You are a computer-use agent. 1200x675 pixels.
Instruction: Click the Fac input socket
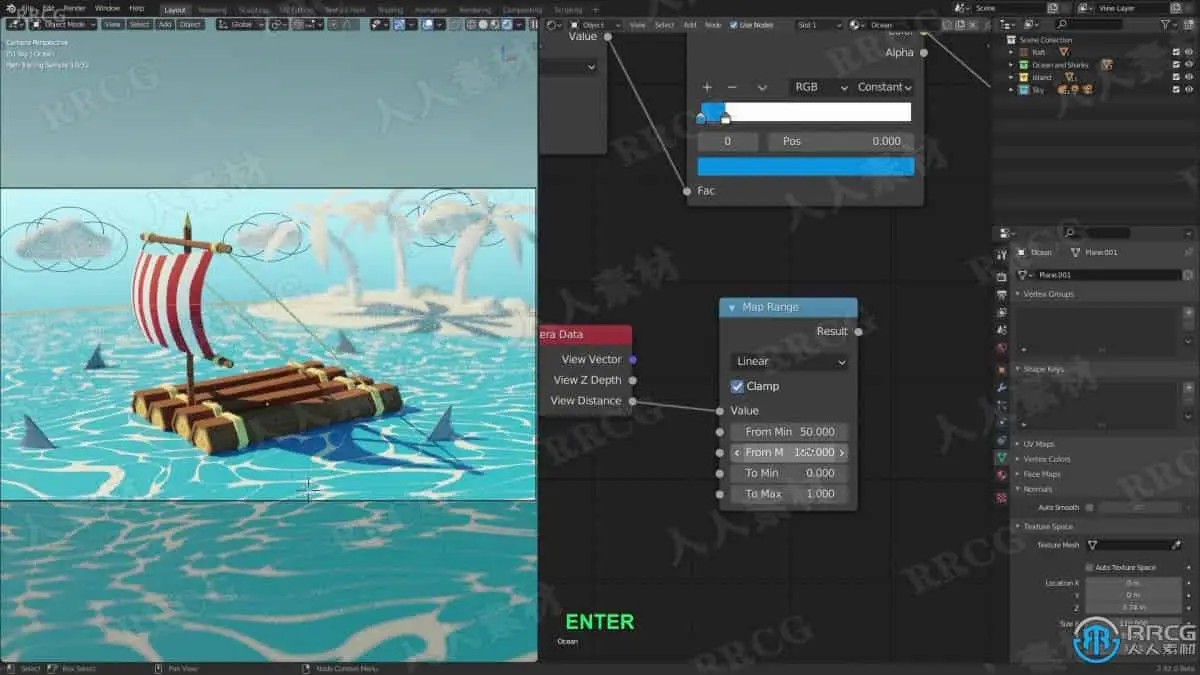(x=687, y=190)
